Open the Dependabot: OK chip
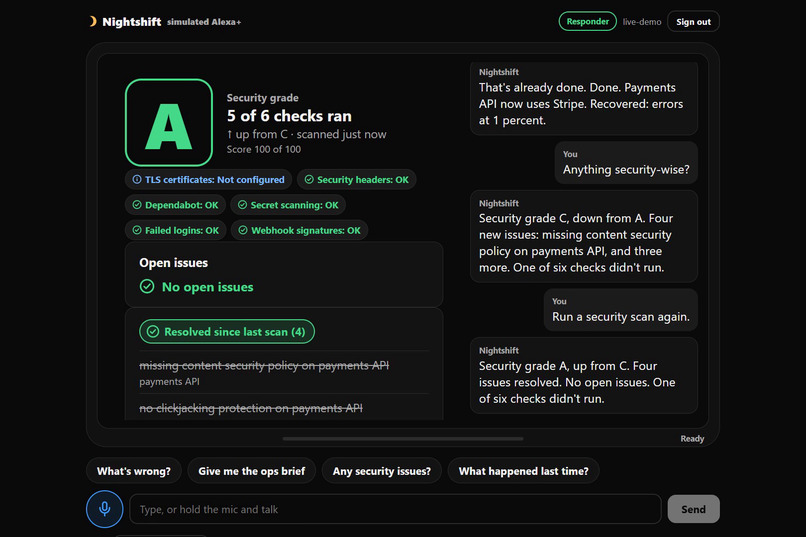806x537 pixels. click(x=175, y=205)
